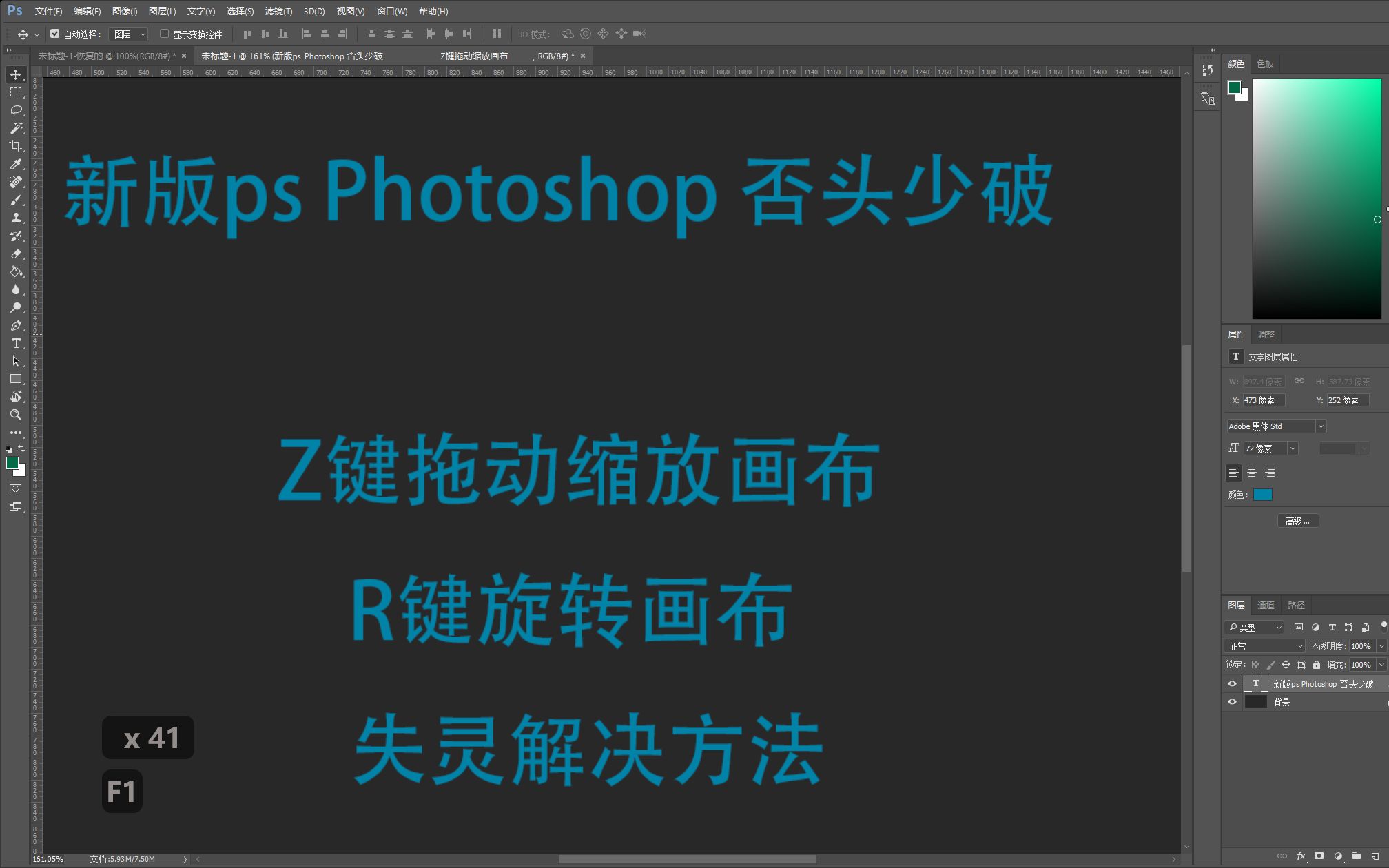Open the 文件(F) menu
The width and height of the screenshot is (1389, 868).
click(48, 11)
